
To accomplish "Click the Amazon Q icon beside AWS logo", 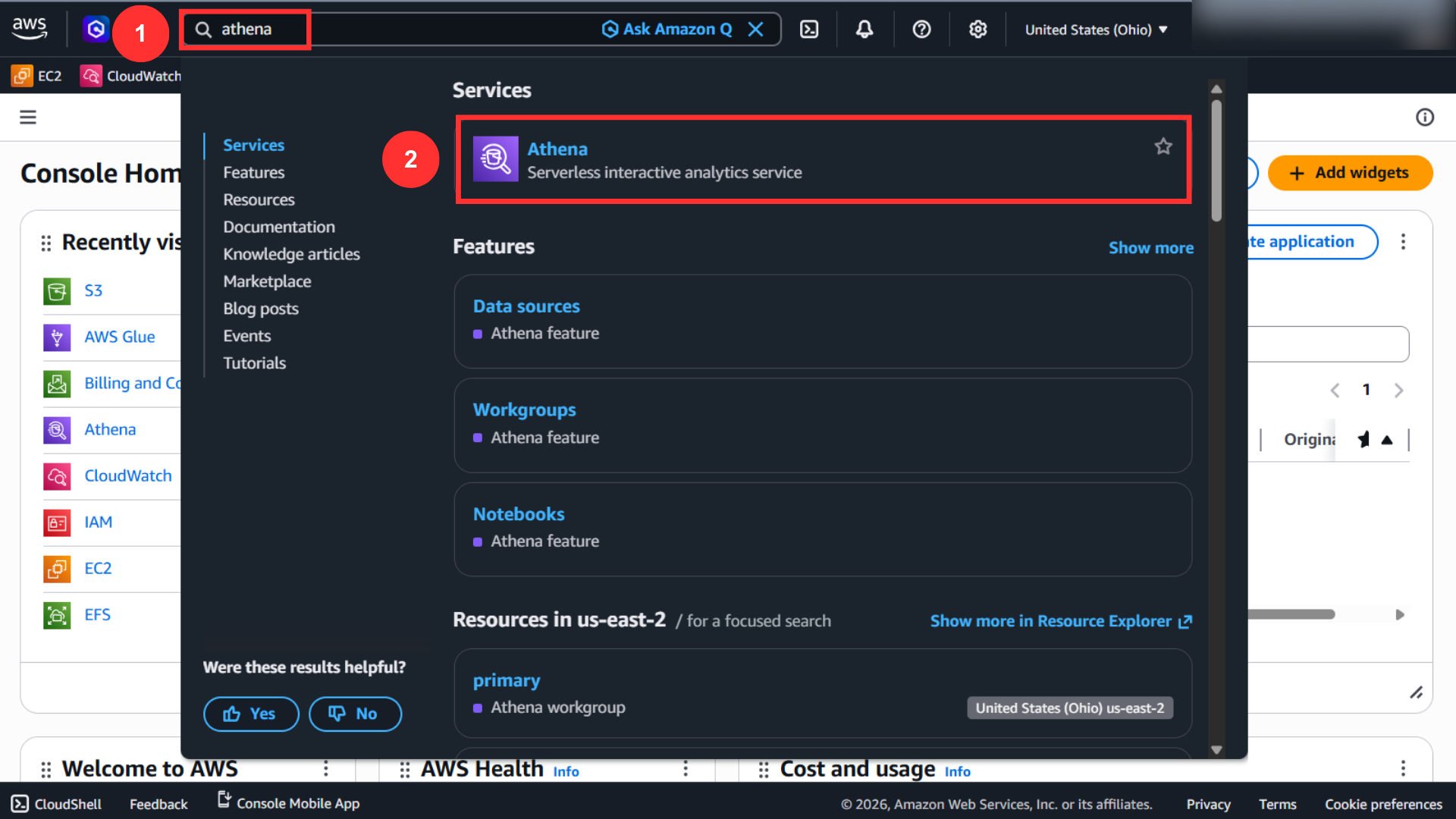I will pyautogui.click(x=96, y=30).
